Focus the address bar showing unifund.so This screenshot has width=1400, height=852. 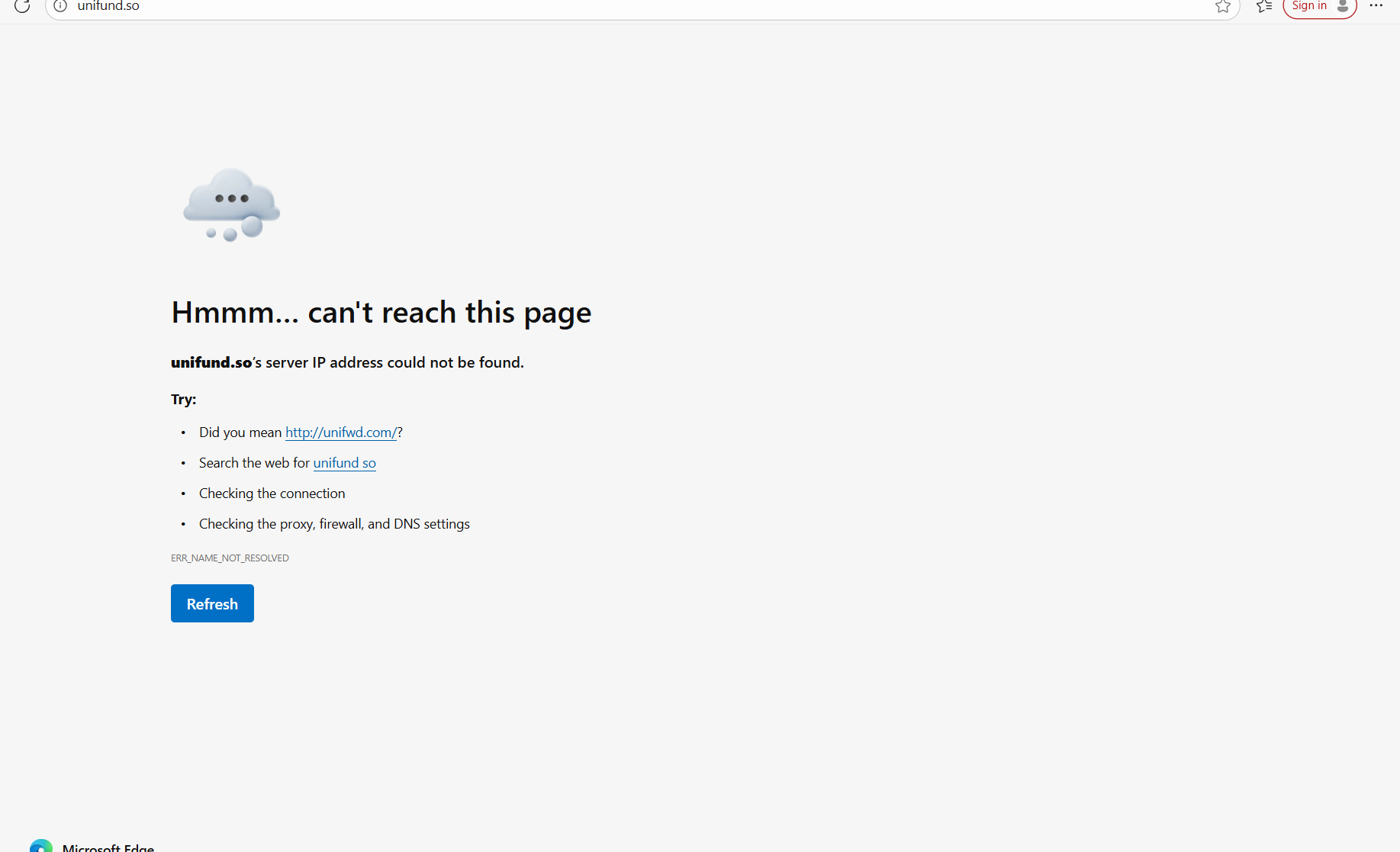(x=610, y=6)
